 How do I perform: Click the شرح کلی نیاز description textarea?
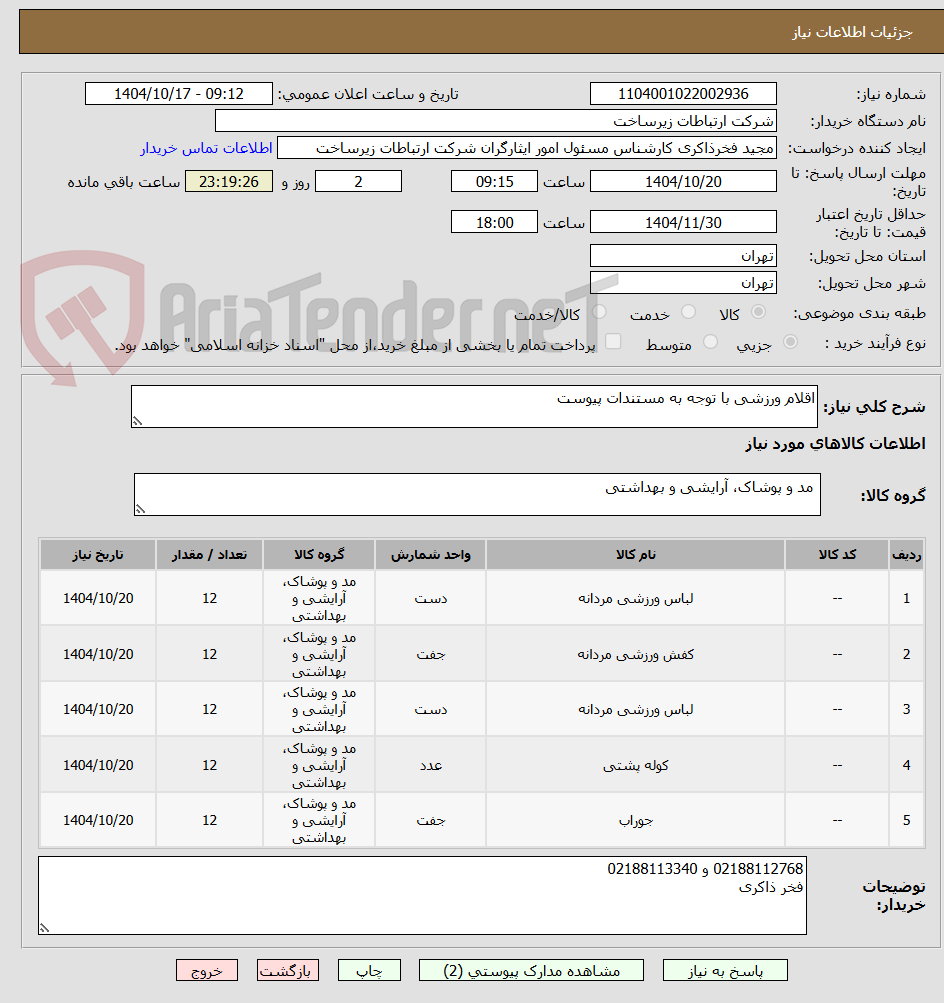click(474, 406)
